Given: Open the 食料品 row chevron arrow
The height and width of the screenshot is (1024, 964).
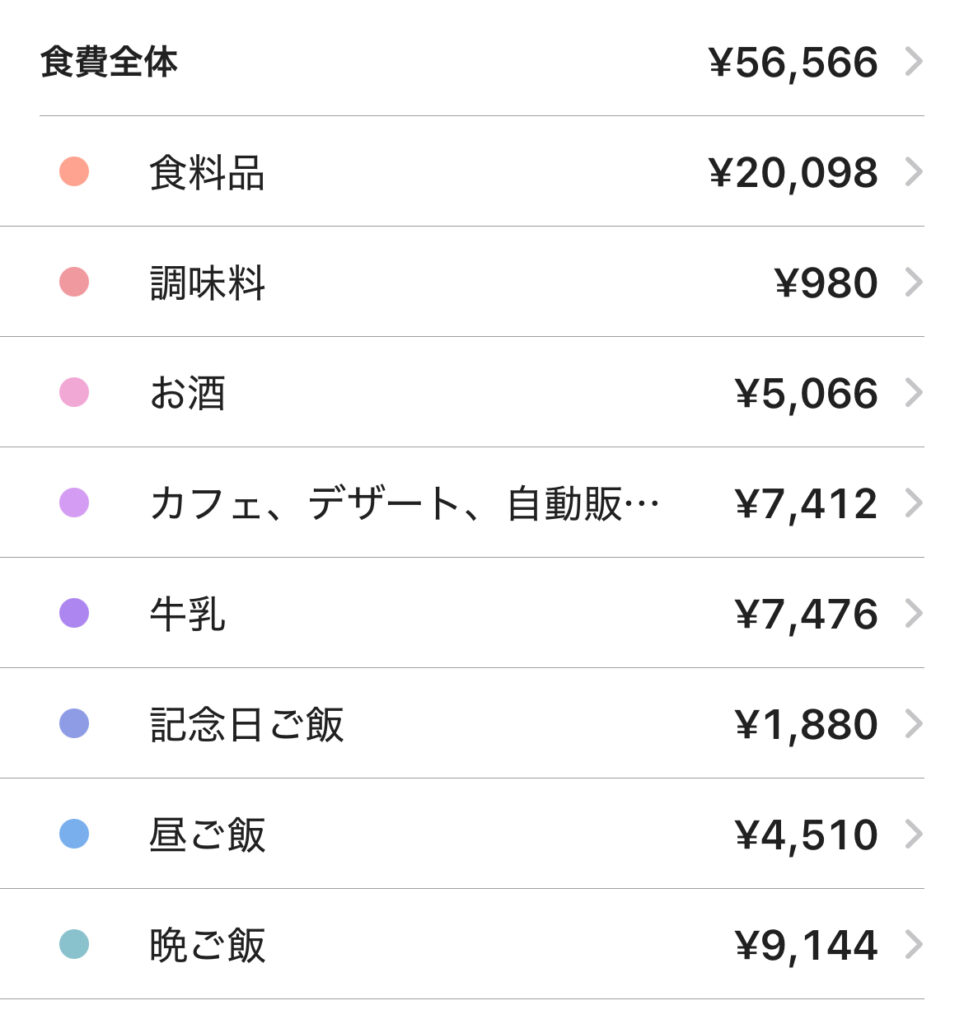Looking at the screenshot, I should tap(914, 172).
